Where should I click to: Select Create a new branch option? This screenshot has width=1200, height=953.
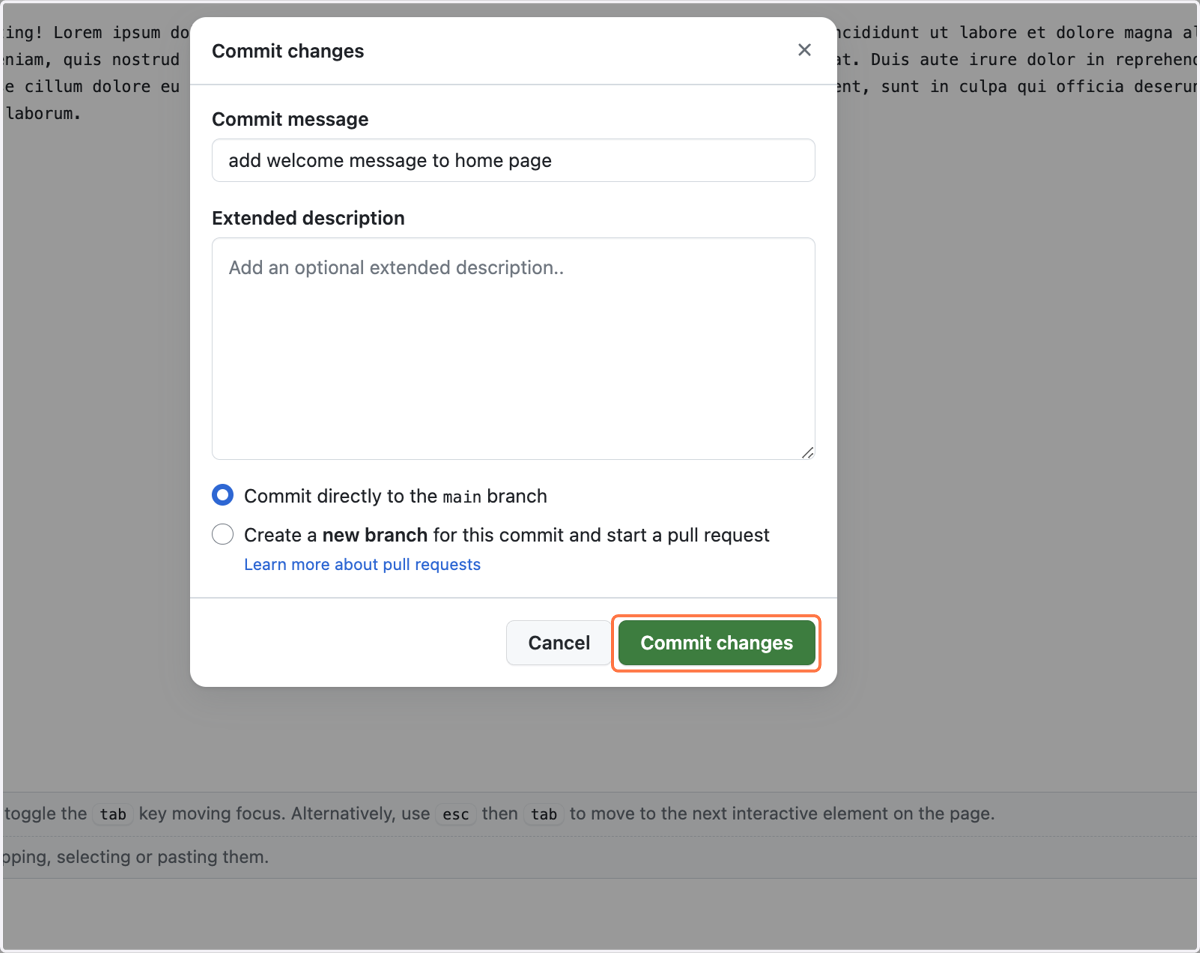(x=223, y=534)
